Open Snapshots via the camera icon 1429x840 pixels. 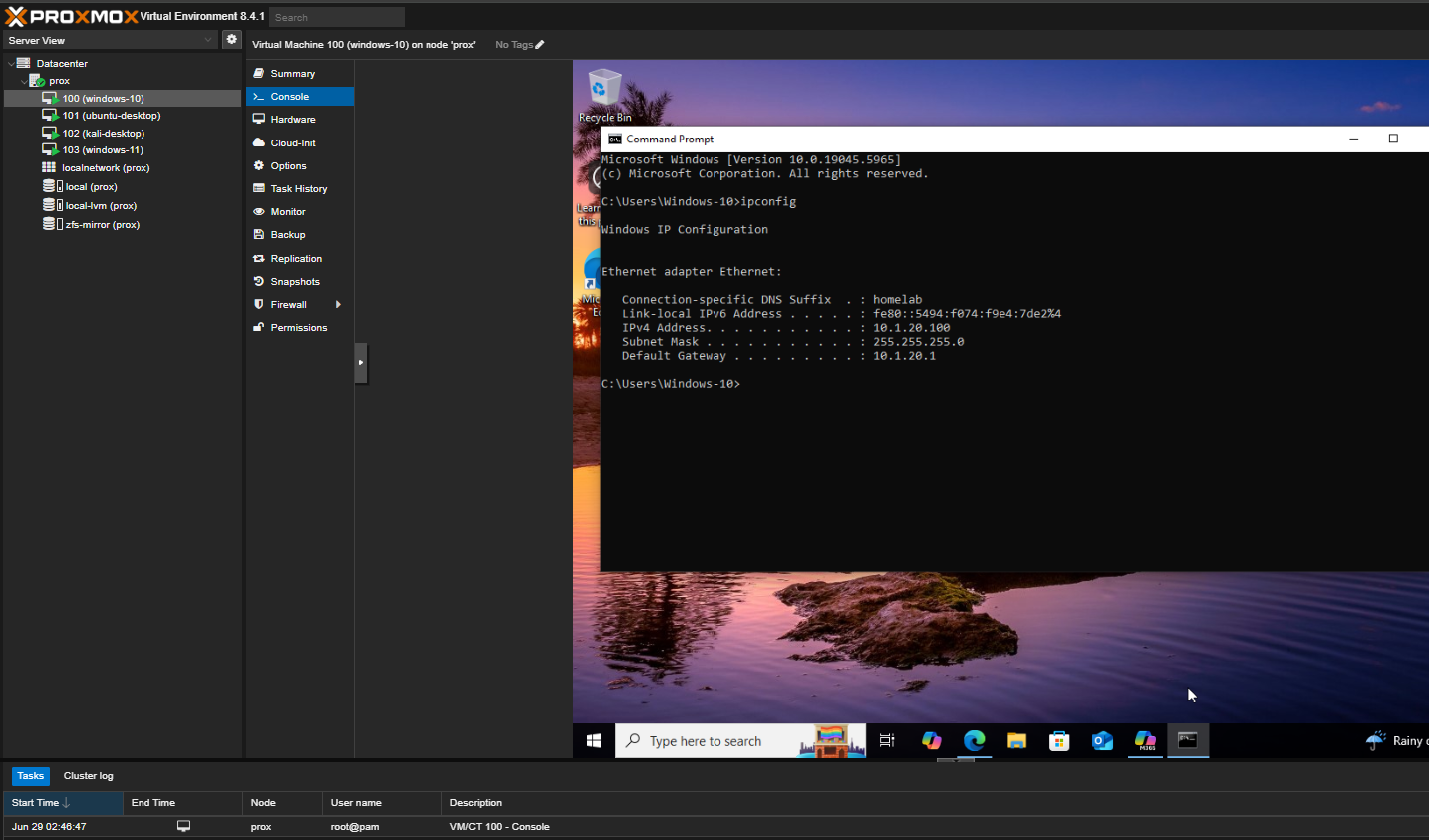click(260, 281)
